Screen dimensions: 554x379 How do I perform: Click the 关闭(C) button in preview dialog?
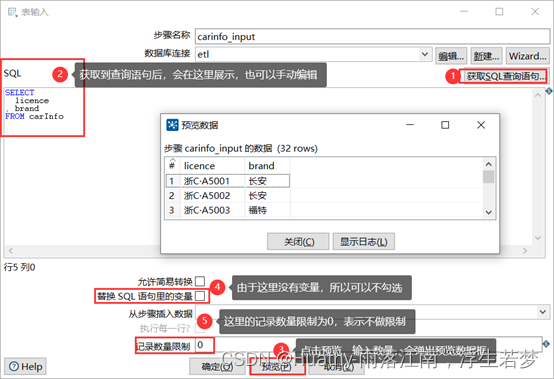click(298, 242)
